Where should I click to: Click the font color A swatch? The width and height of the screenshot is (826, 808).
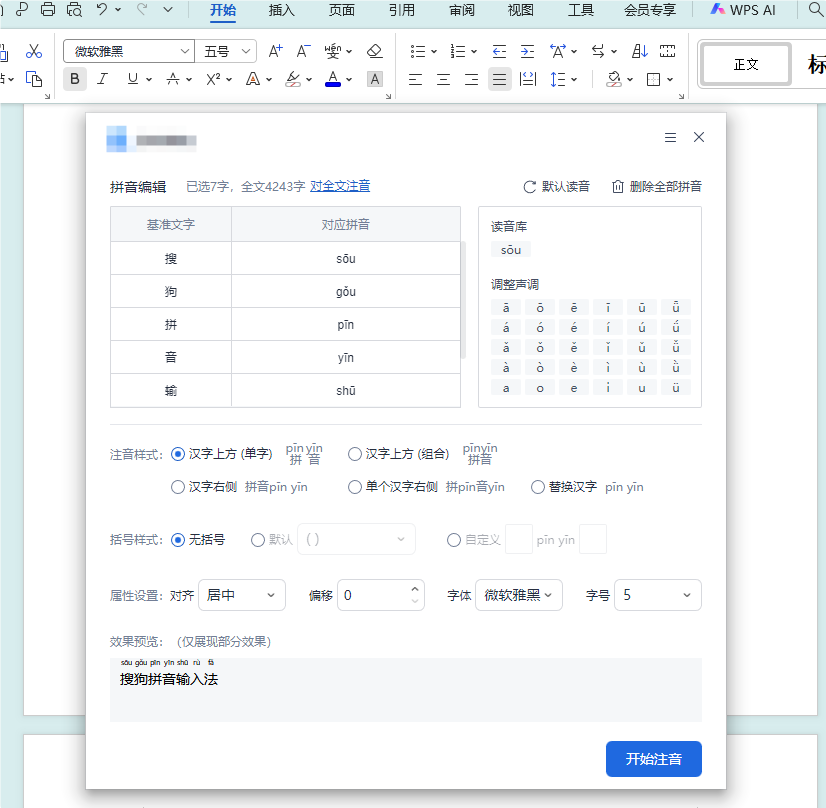tap(333, 79)
